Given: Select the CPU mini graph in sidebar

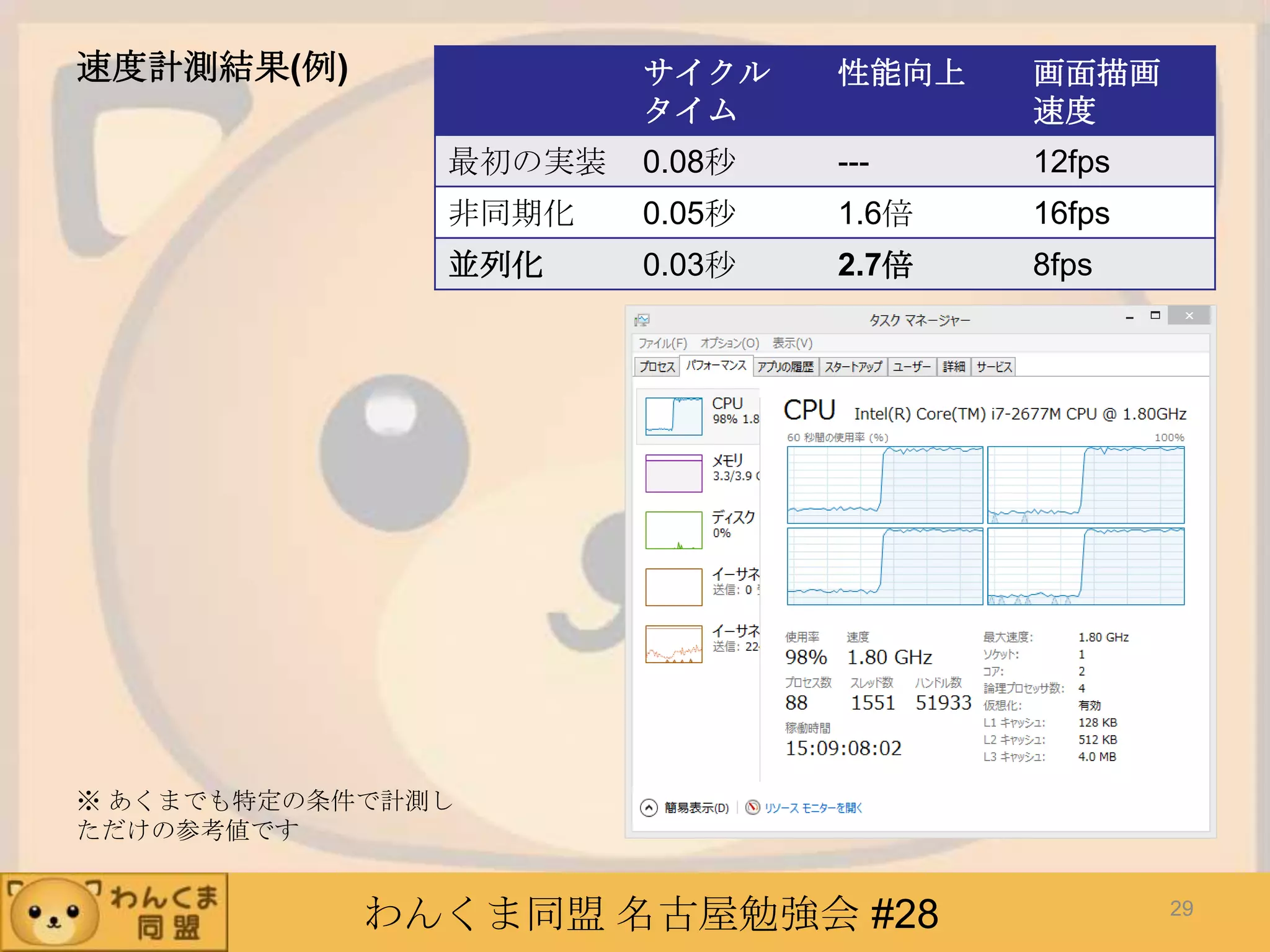Looking at the screenshot, I should [x=673, y=416].
